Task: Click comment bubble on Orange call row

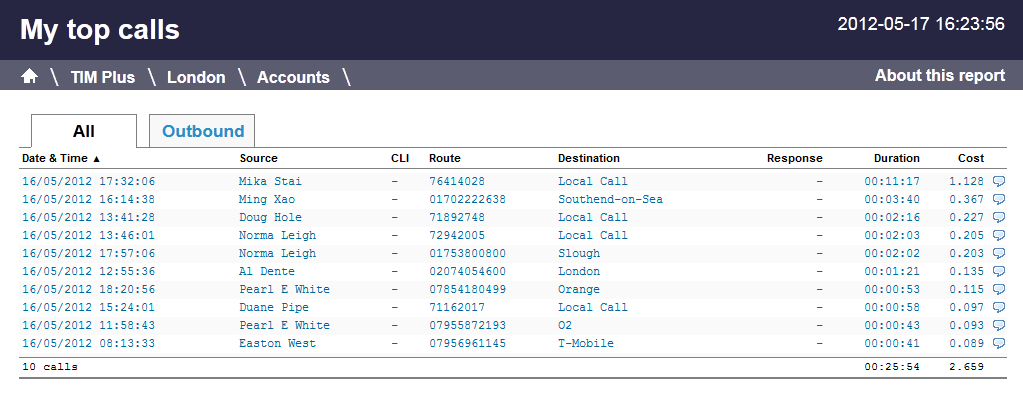Action: 998,289
